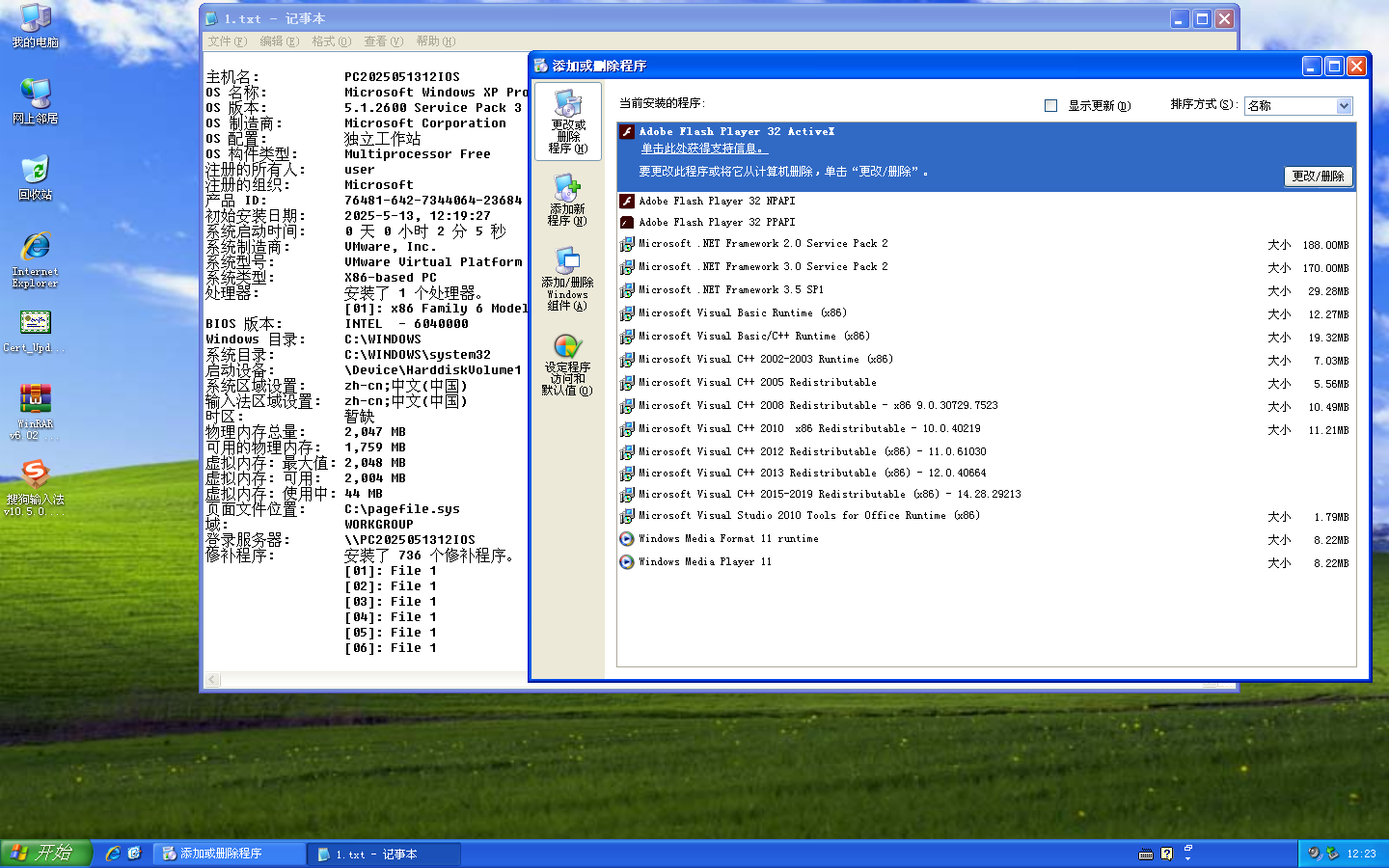The height and width of the screenshot is (868, 1389).
Task: Open Notepad File menu
Action: [x=227, y=41]
